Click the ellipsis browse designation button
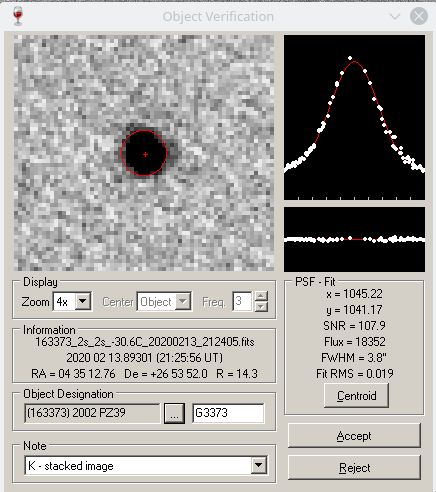This screenshot has height=492, width=436. [x=174, y=413]
